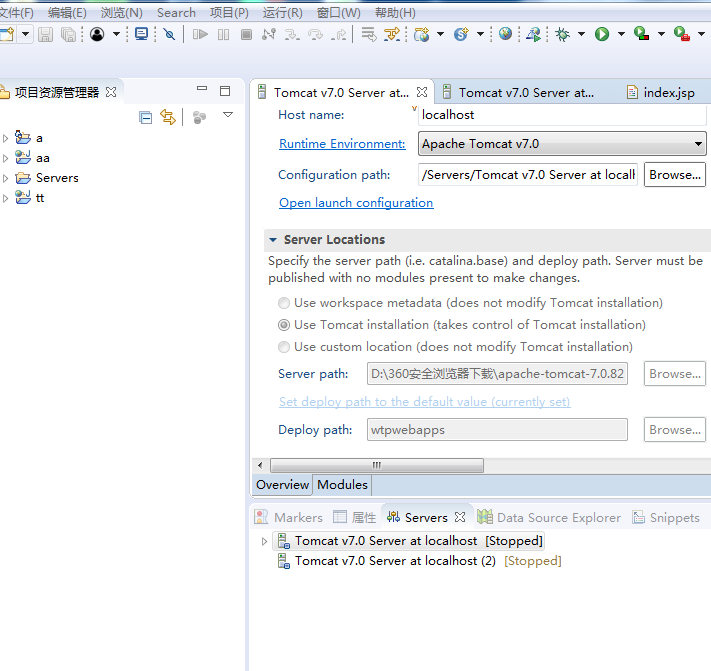
Task: Click the Disconnect debug icon
Action: (269, 34)
